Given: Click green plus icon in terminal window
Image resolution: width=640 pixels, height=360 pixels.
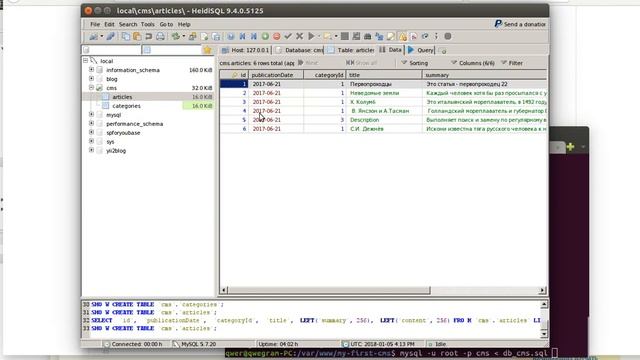Looking at the screenshot, I should click(x=571, y=147).
